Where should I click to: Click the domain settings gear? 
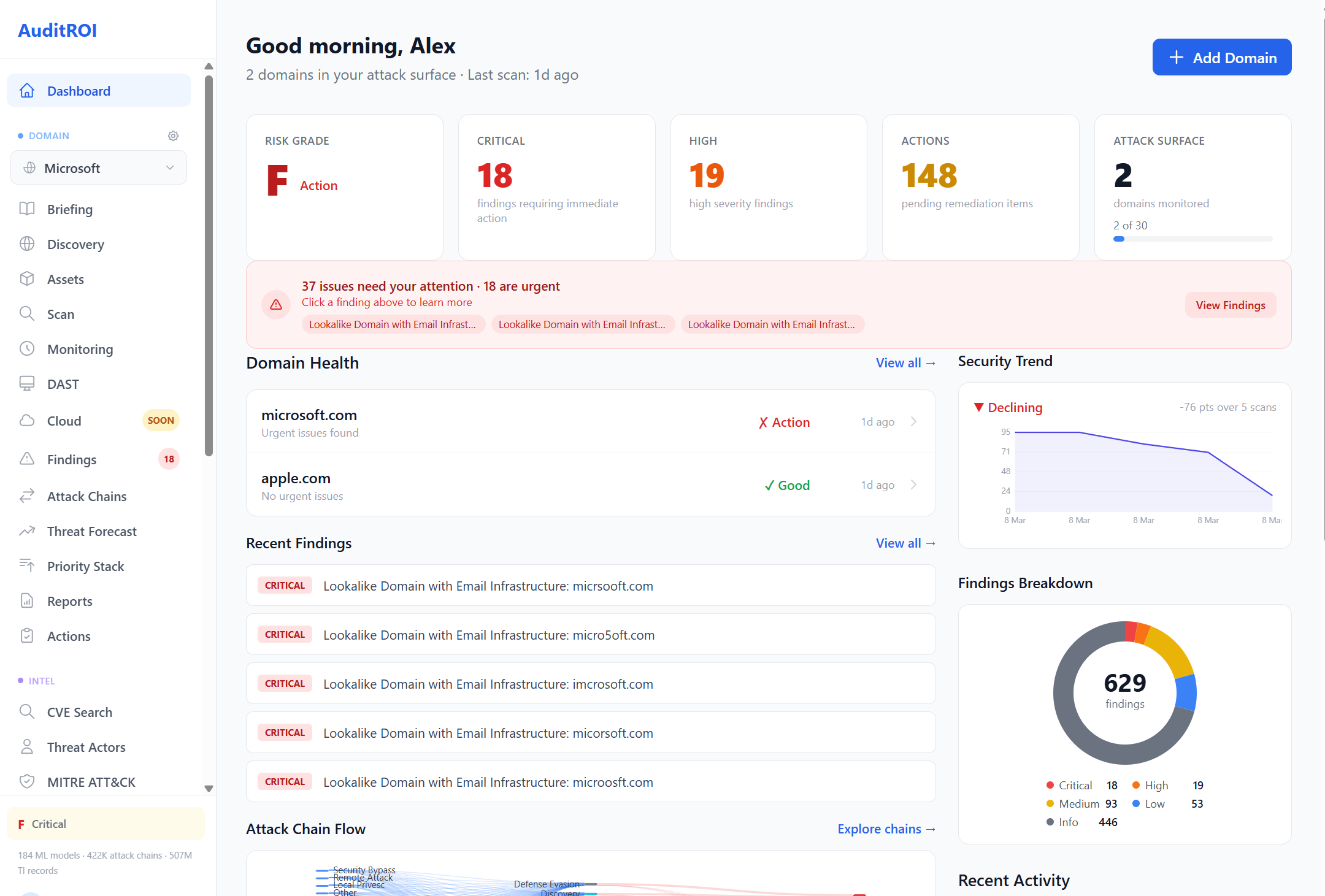coord(173,136)
